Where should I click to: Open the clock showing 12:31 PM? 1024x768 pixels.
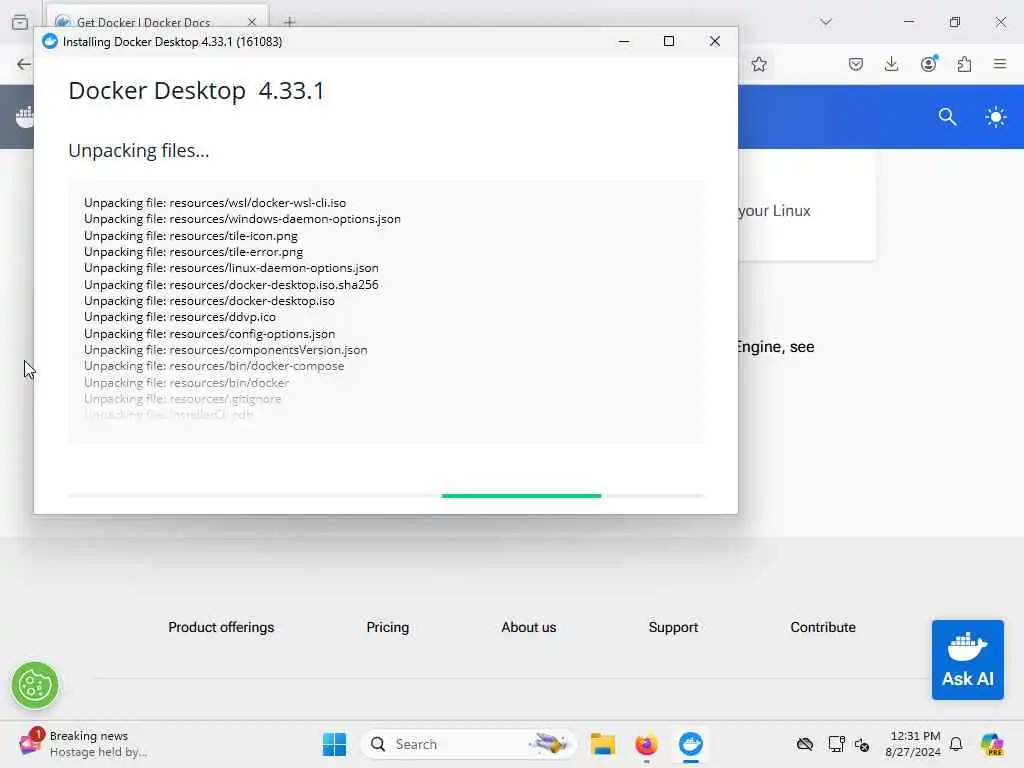pyautogui.click(x=913, y=744)
